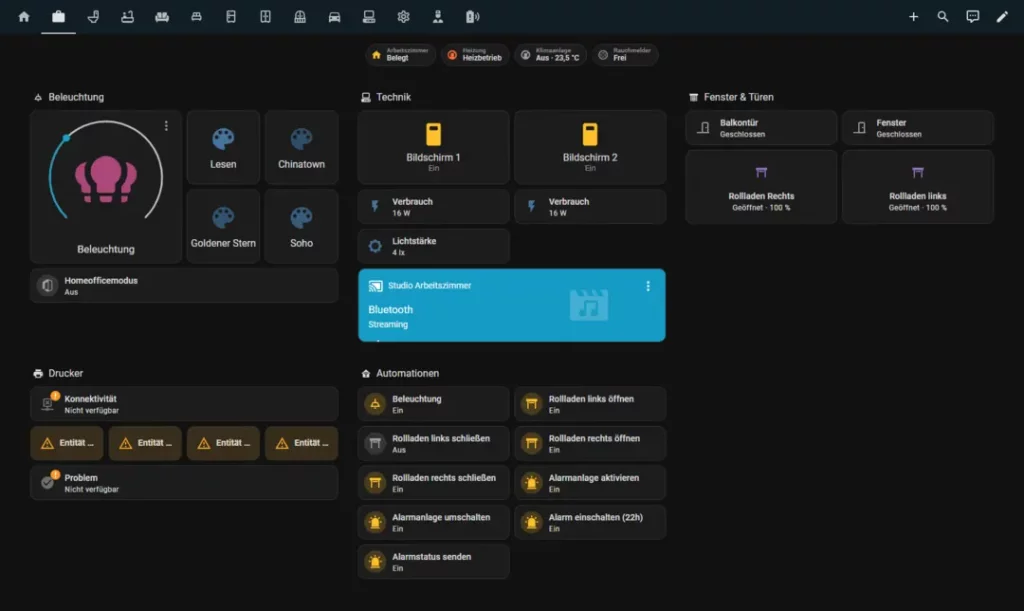Adjust the circular Beleuchtung brightness slider
The width and height of the screenshot is (1024, 611).
[66, 137]
